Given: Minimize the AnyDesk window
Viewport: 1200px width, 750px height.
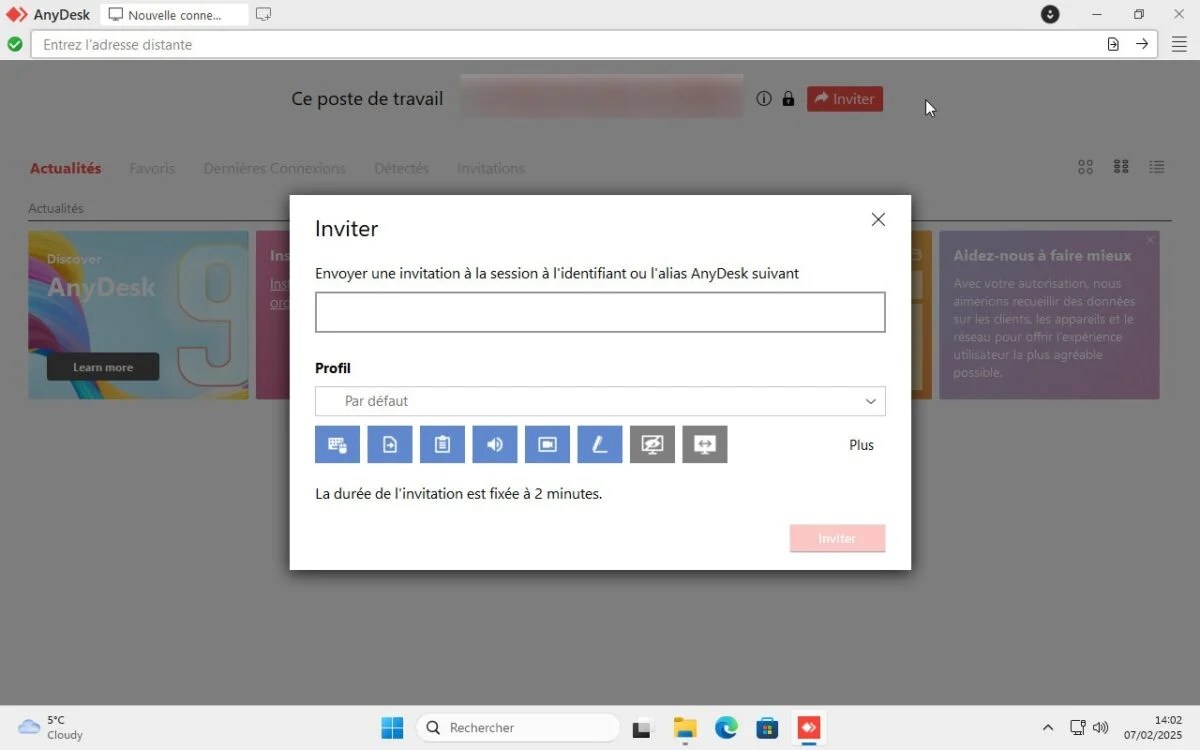Looking at the screenshot, I should click(x=1097, y=14).
